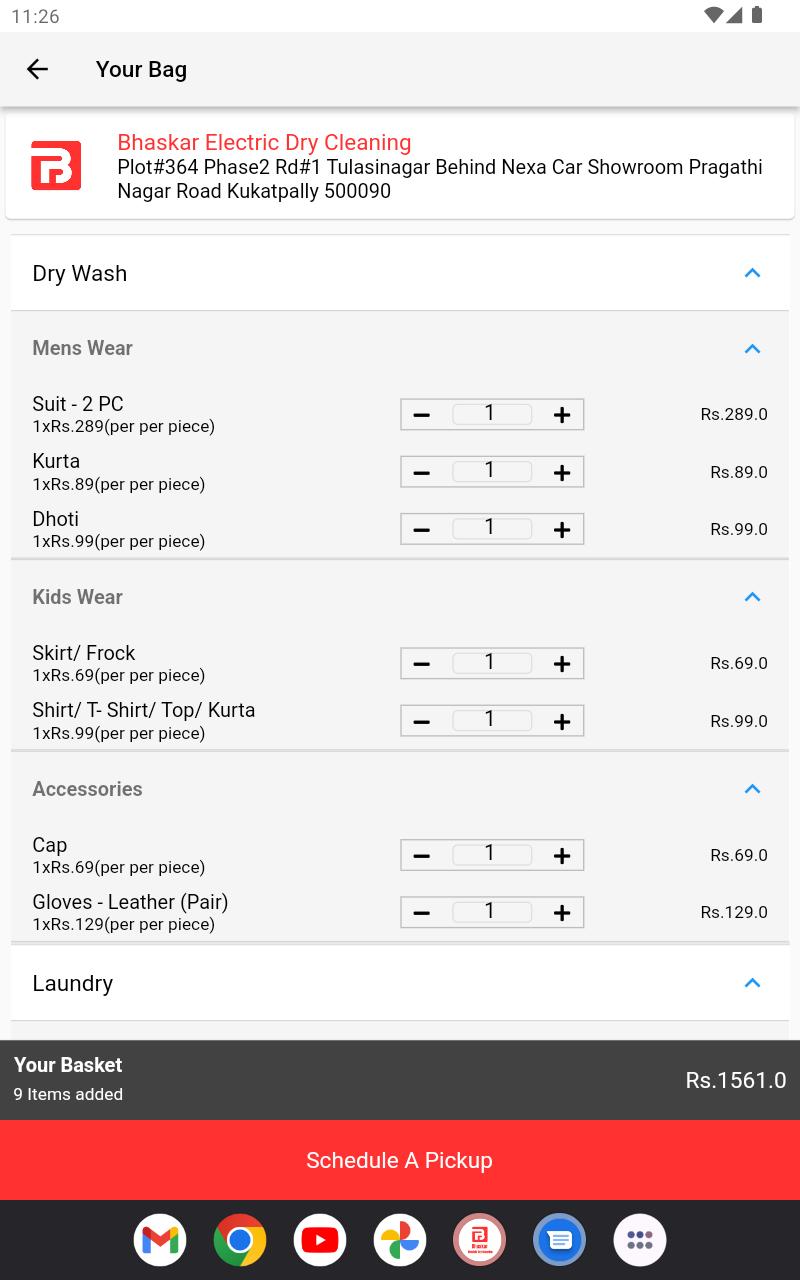
Task: Launch Chrome from the dock
Action: click(240, 1240)
